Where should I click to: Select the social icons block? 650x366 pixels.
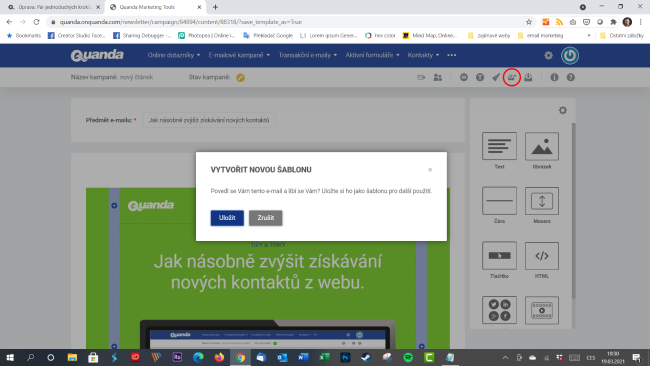click(499, 310)
